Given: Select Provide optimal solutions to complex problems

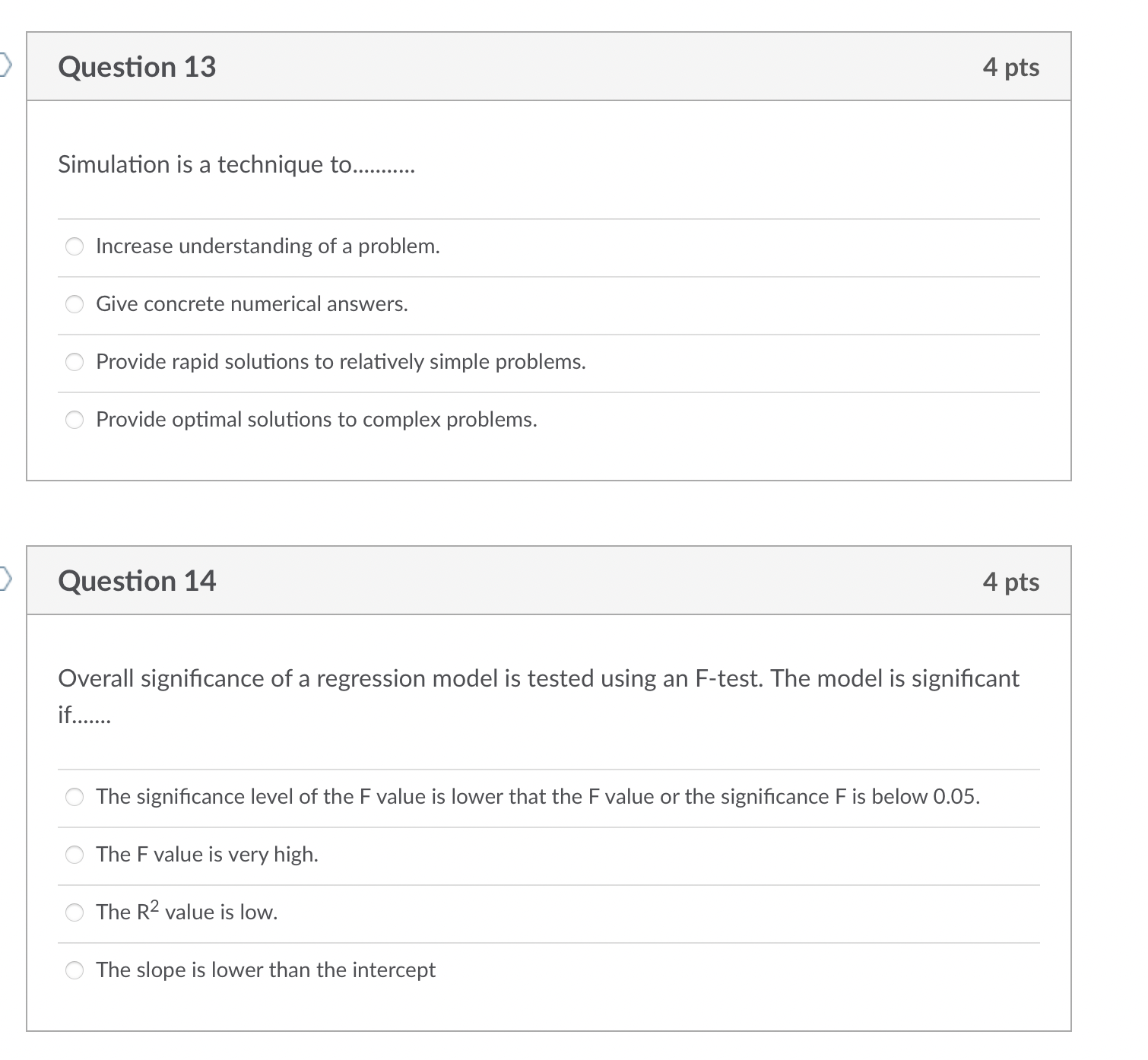Looking at the screenshot, I should point(75,420).
